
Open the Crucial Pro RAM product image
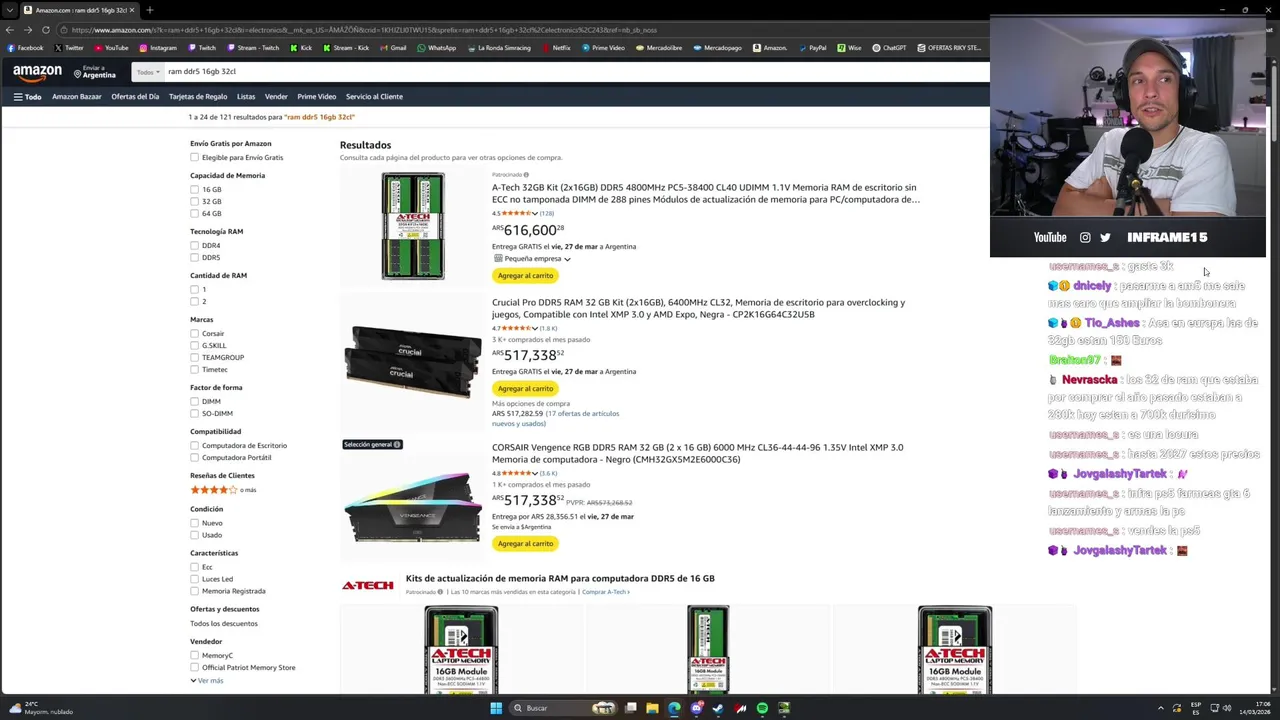pyautogui.click(x=412, y=361)
